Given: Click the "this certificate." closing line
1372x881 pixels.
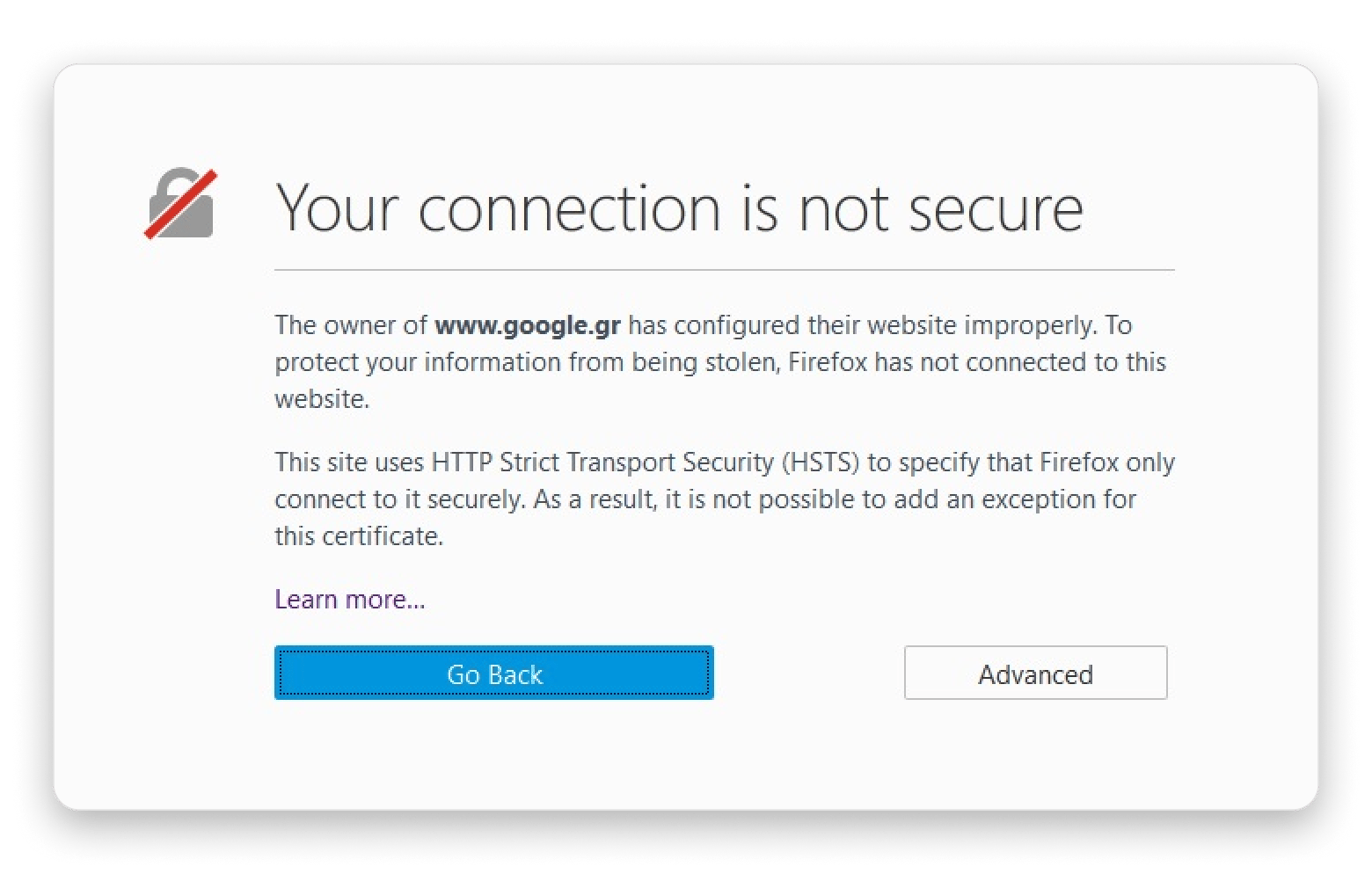Looking at the screenshot, I should pos(359,536).
